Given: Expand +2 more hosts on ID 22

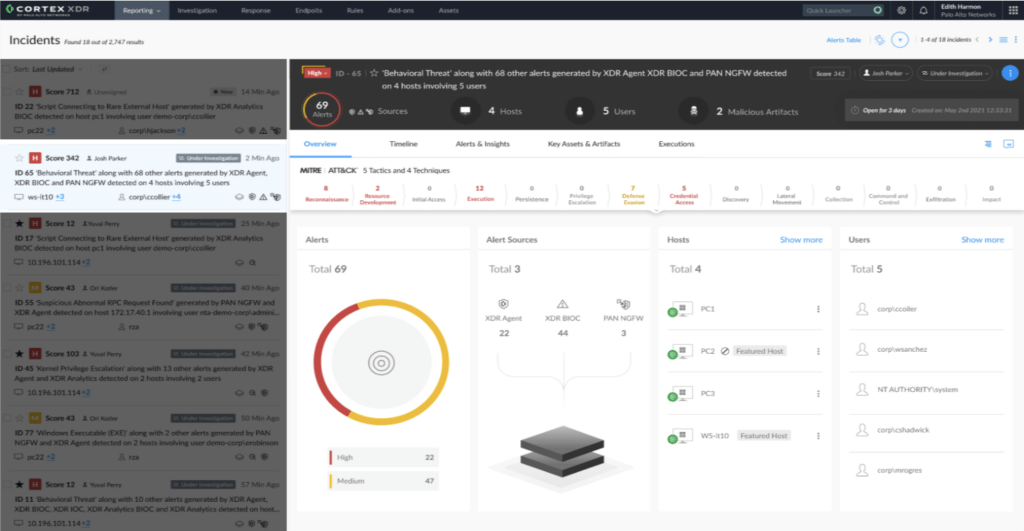Looking at the screenshot, I should (x=51, y=131).
